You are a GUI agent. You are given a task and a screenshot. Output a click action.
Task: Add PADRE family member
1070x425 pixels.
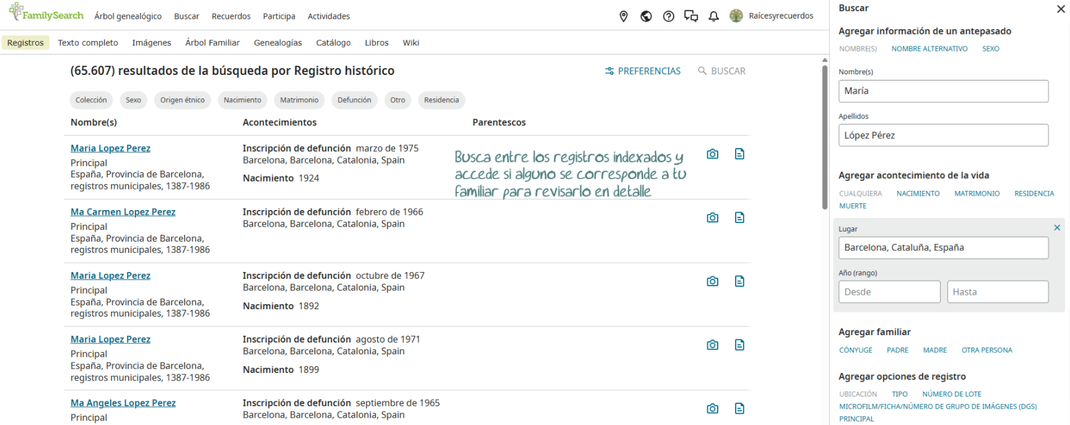point(897,350)
